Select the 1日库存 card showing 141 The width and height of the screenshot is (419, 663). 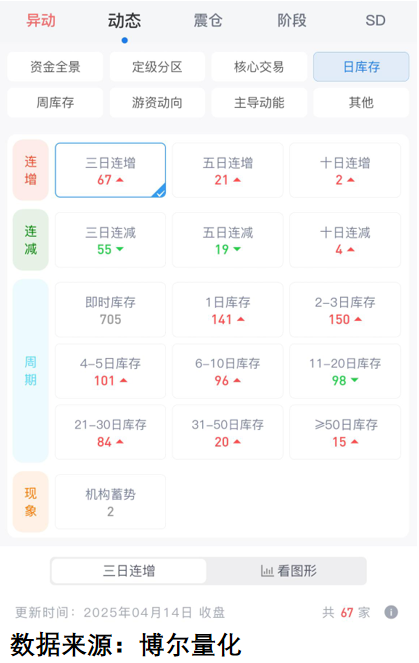pos(227,310)
